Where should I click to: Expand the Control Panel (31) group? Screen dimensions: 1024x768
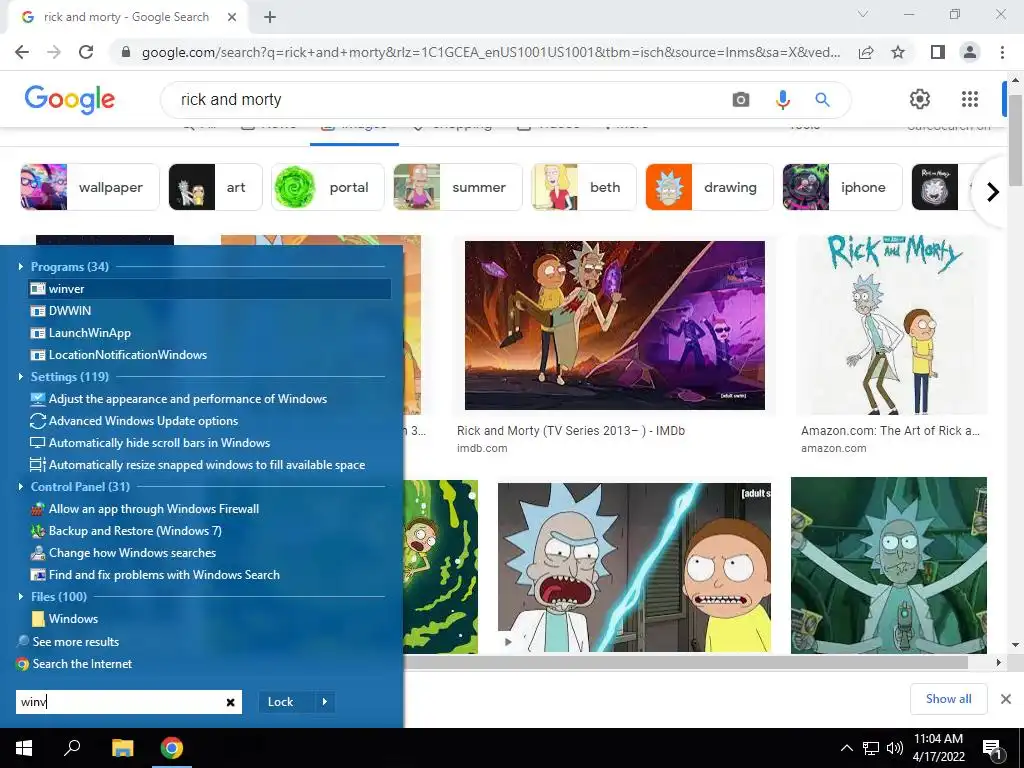pyautogui.click(x=20, y=487)
